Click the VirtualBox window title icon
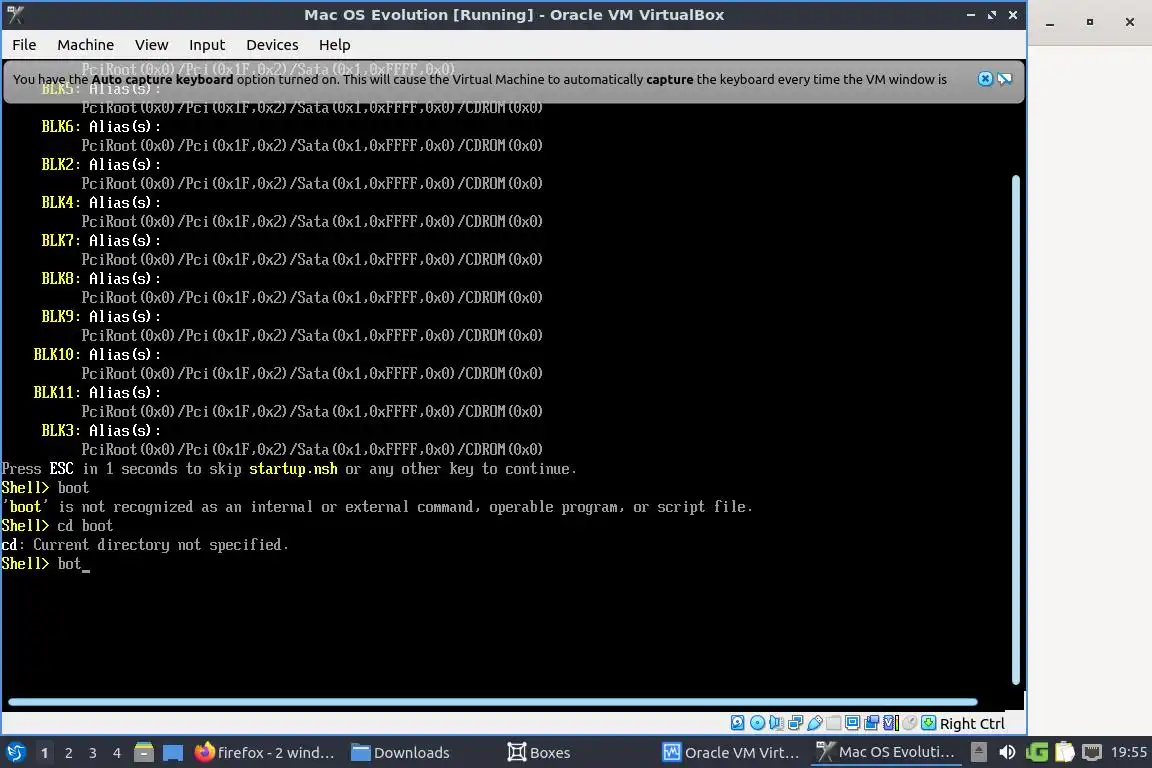This screenshot has height=768, width=1152. (15, 15)
